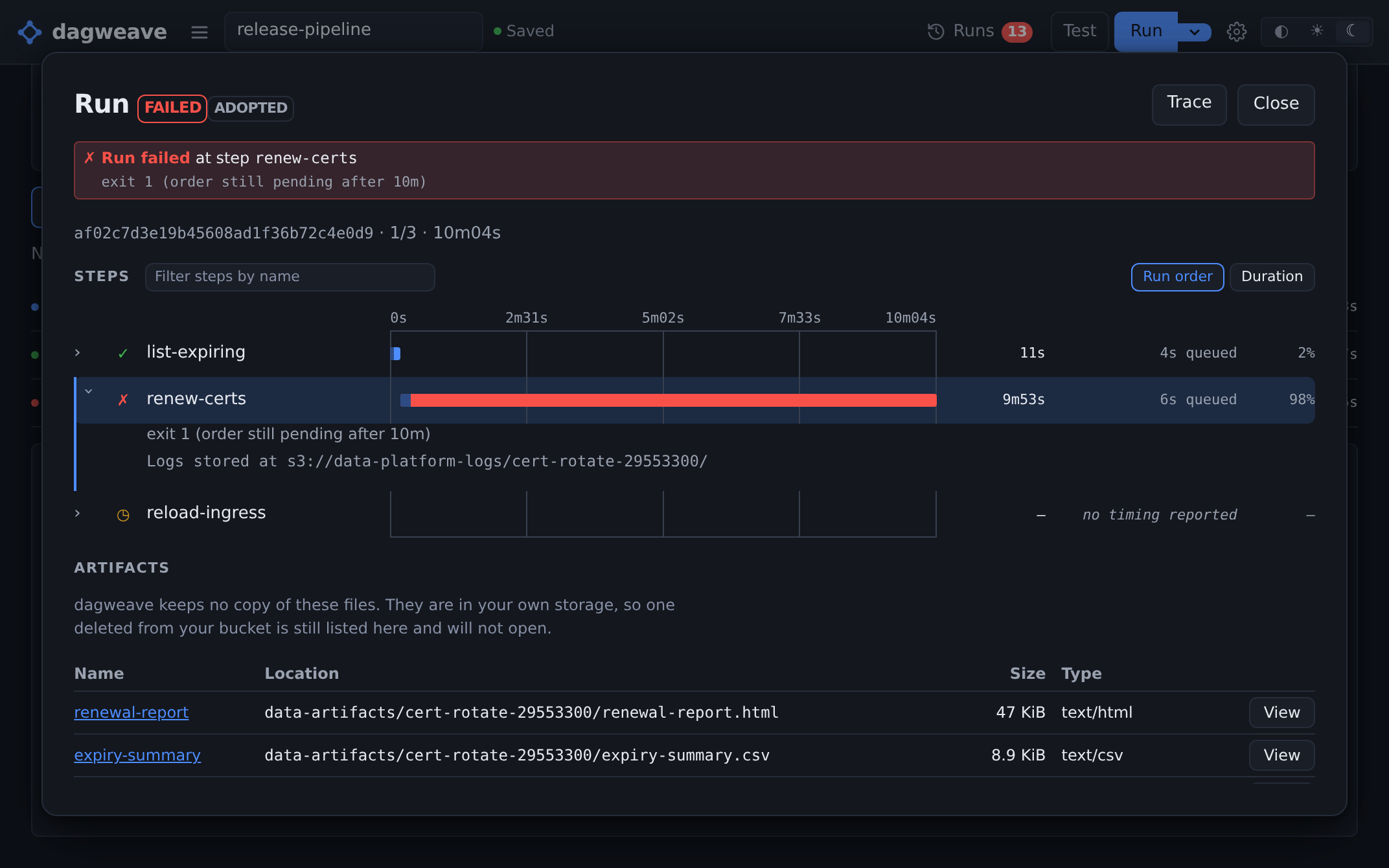Screen dimensions: 1389x868
Task: Click the red X status on renew-certs
Action: [123, 400]
